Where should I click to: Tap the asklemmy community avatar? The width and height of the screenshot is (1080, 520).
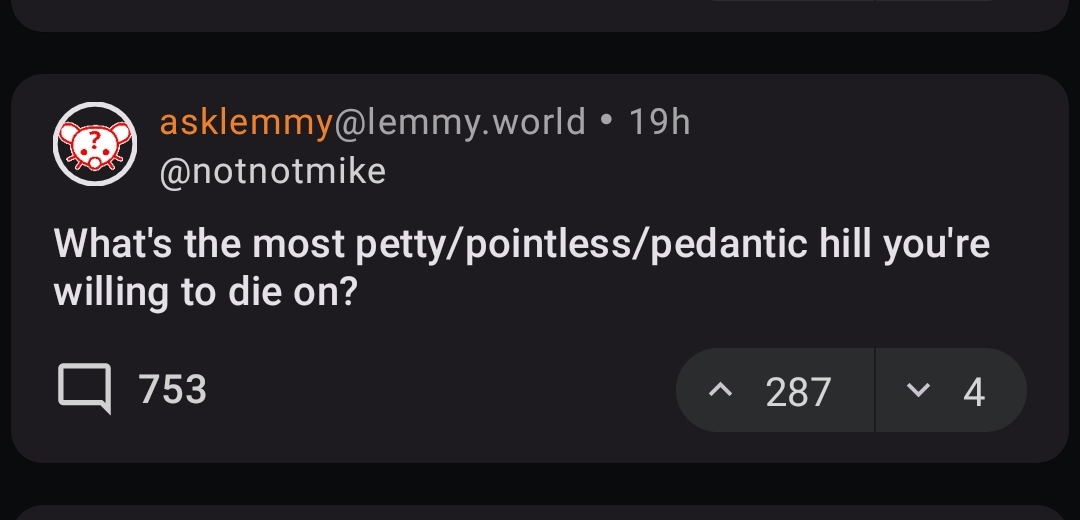94,144
